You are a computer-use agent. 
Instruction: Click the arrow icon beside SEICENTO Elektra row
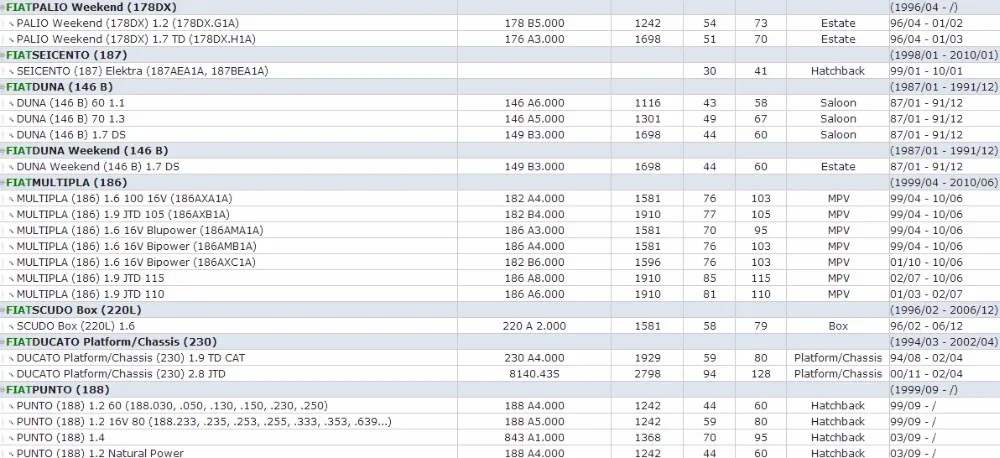point(11,71)
